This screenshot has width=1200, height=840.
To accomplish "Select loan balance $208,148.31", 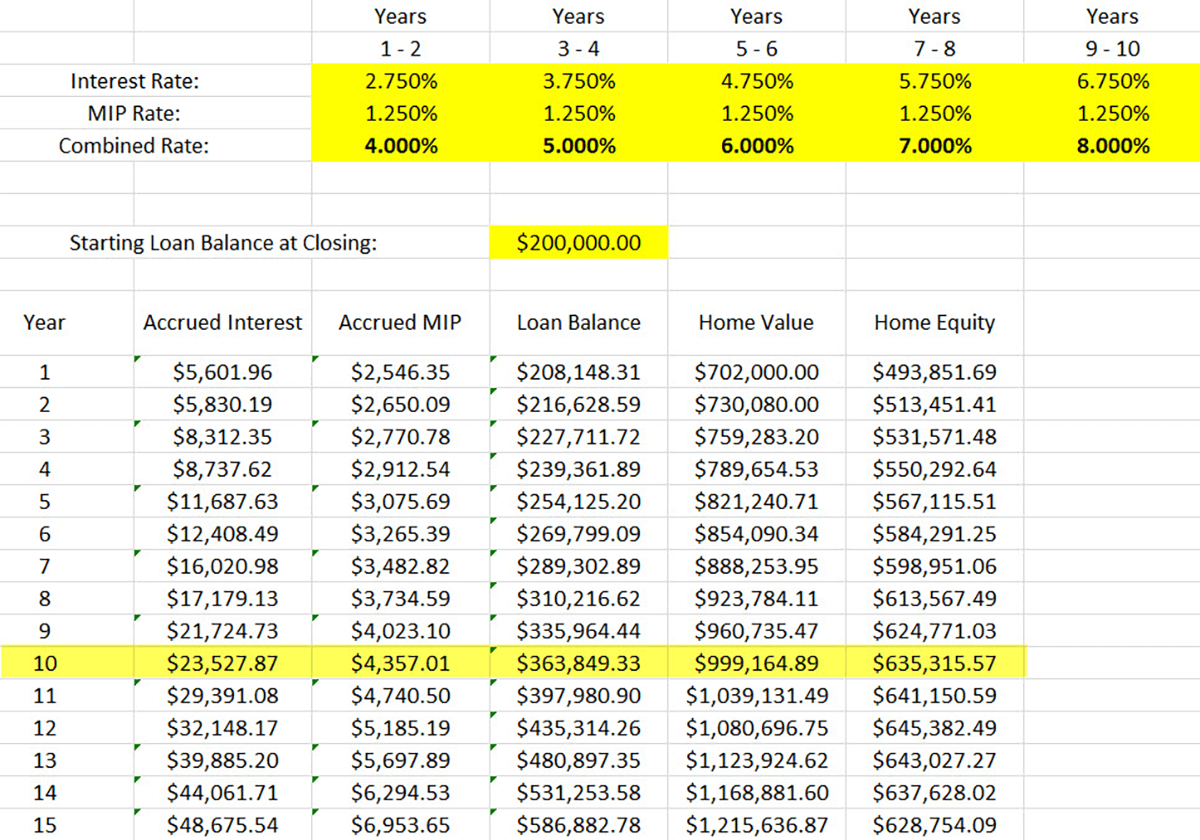I will click(x=579, y=373).
